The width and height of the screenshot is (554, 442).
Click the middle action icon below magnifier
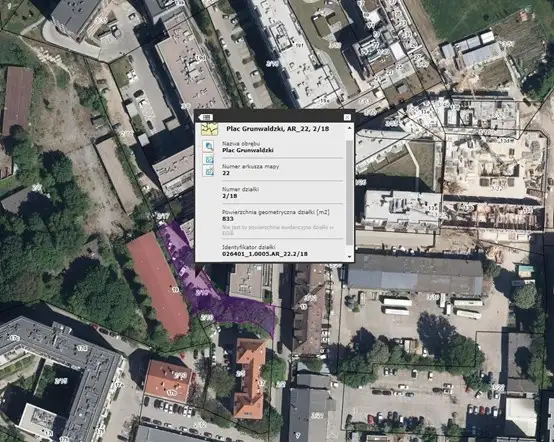click(208, 159)
